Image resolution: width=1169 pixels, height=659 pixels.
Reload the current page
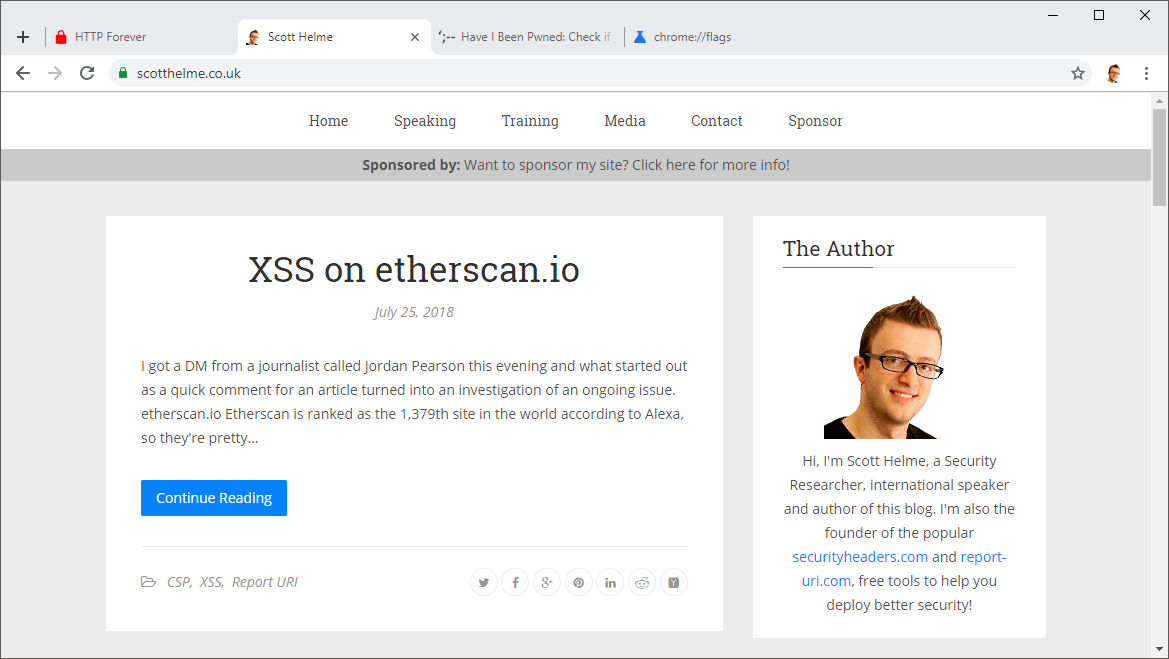86,72
